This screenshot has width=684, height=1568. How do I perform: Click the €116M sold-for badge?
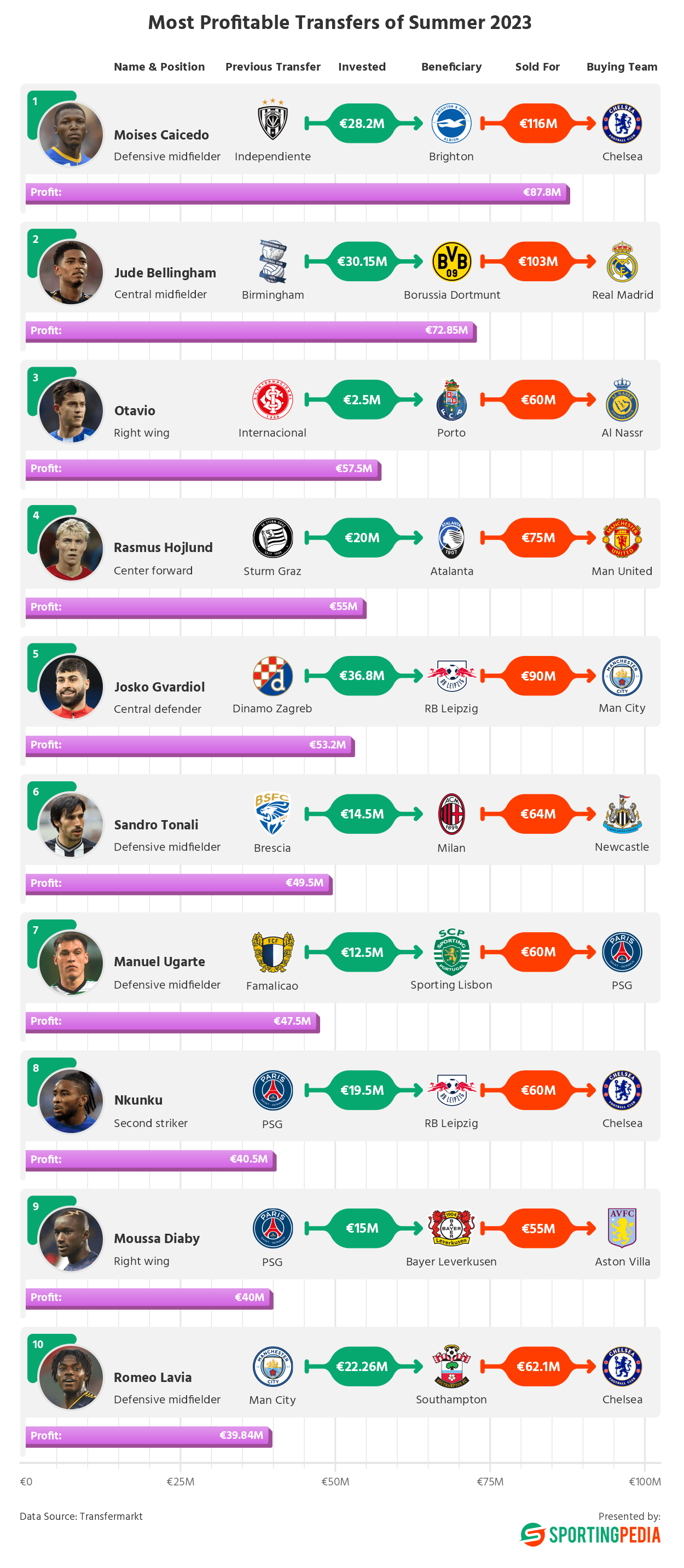538,124
